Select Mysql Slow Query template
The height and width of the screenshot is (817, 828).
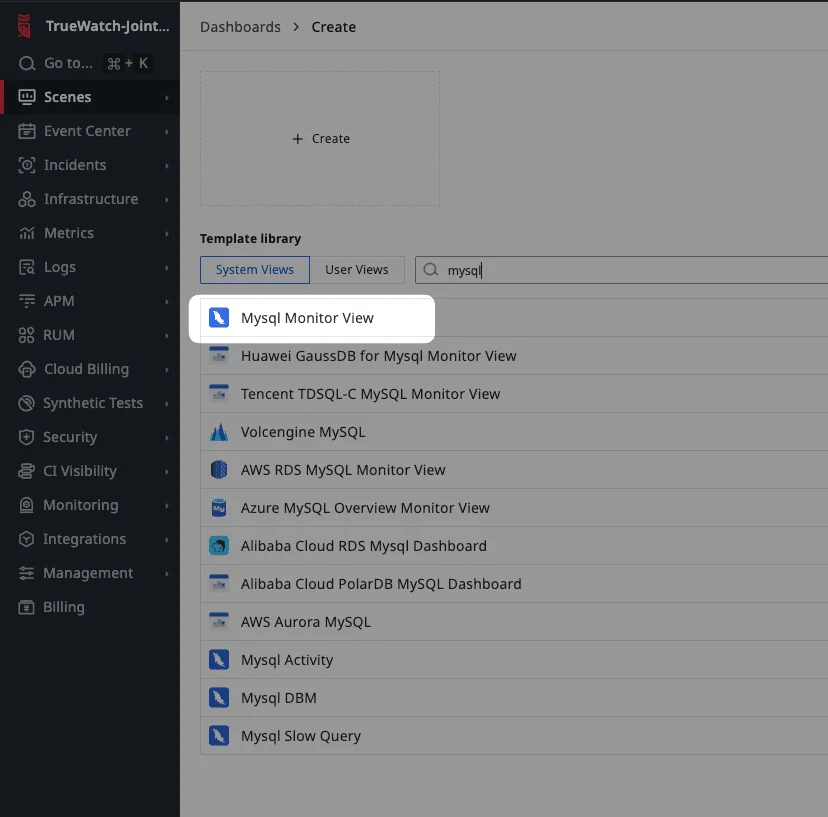(514, 736)
